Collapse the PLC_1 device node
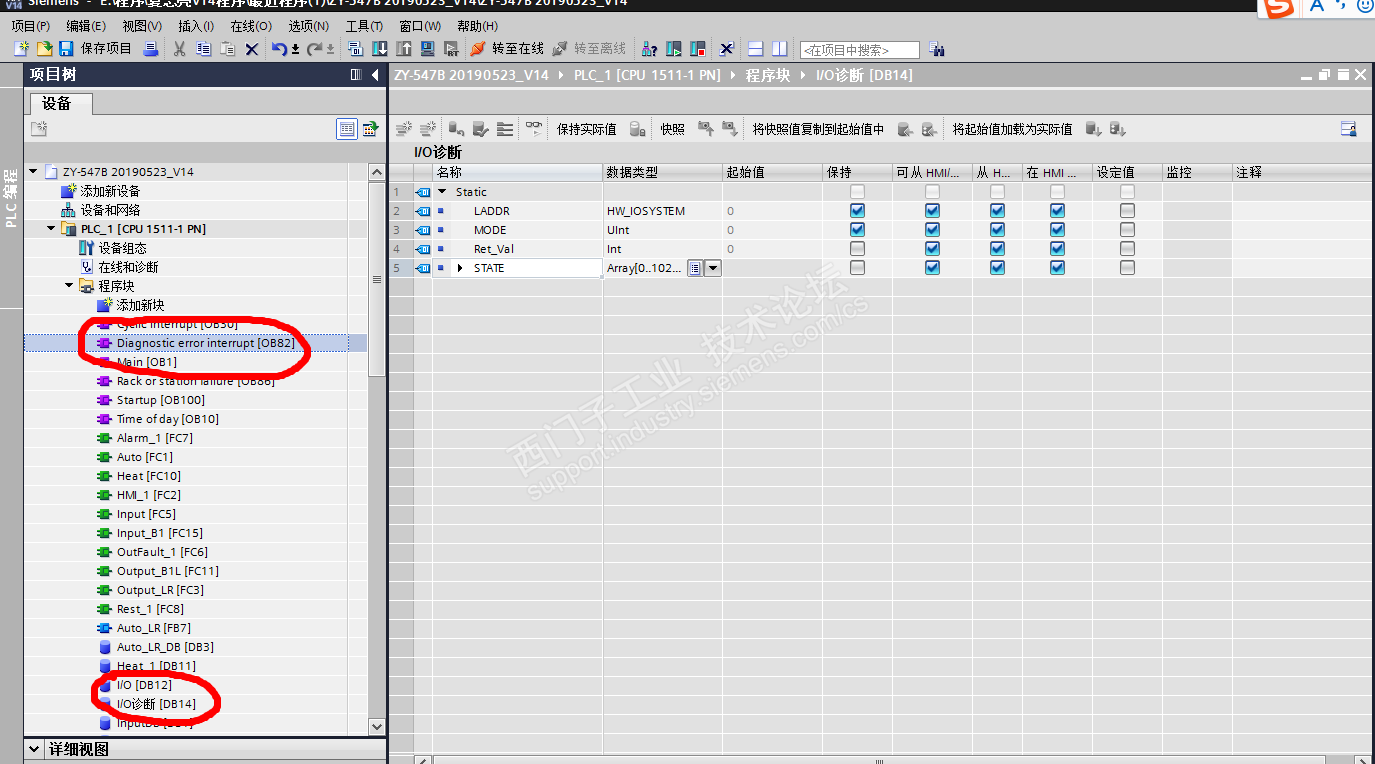 point(51,229)
